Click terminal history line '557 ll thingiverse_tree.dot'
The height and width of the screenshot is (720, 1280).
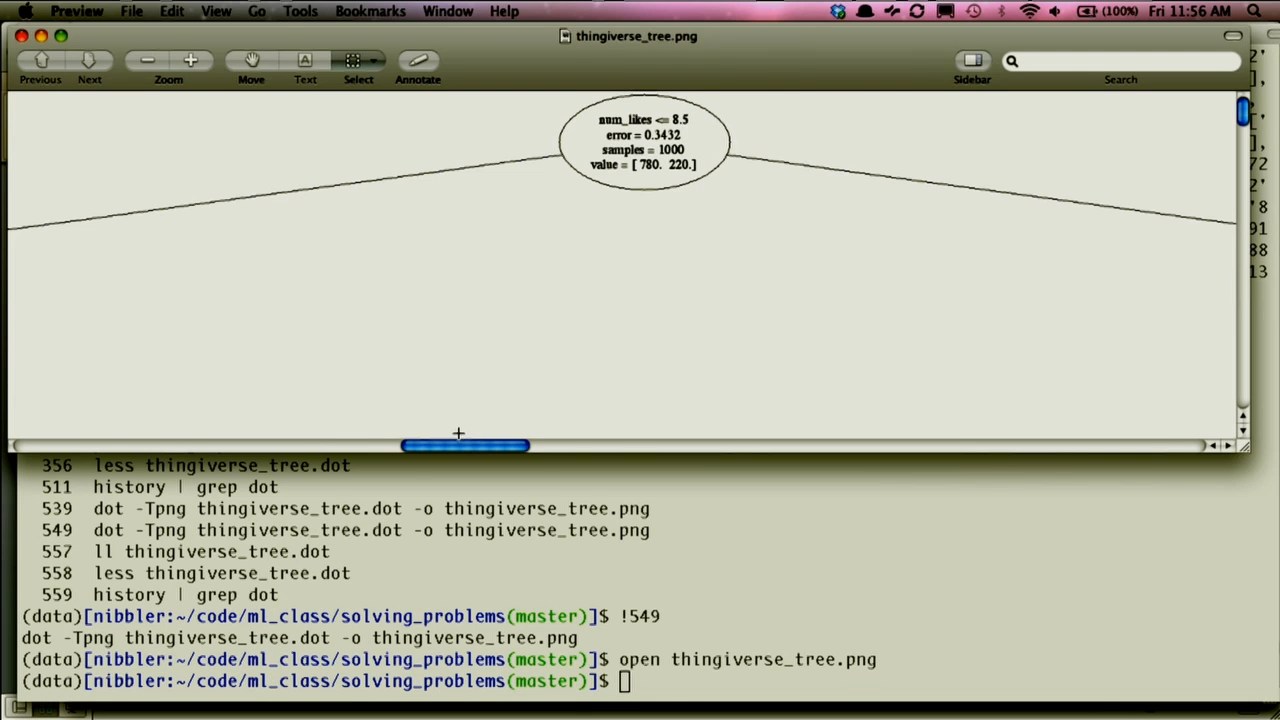coord(185,552)
